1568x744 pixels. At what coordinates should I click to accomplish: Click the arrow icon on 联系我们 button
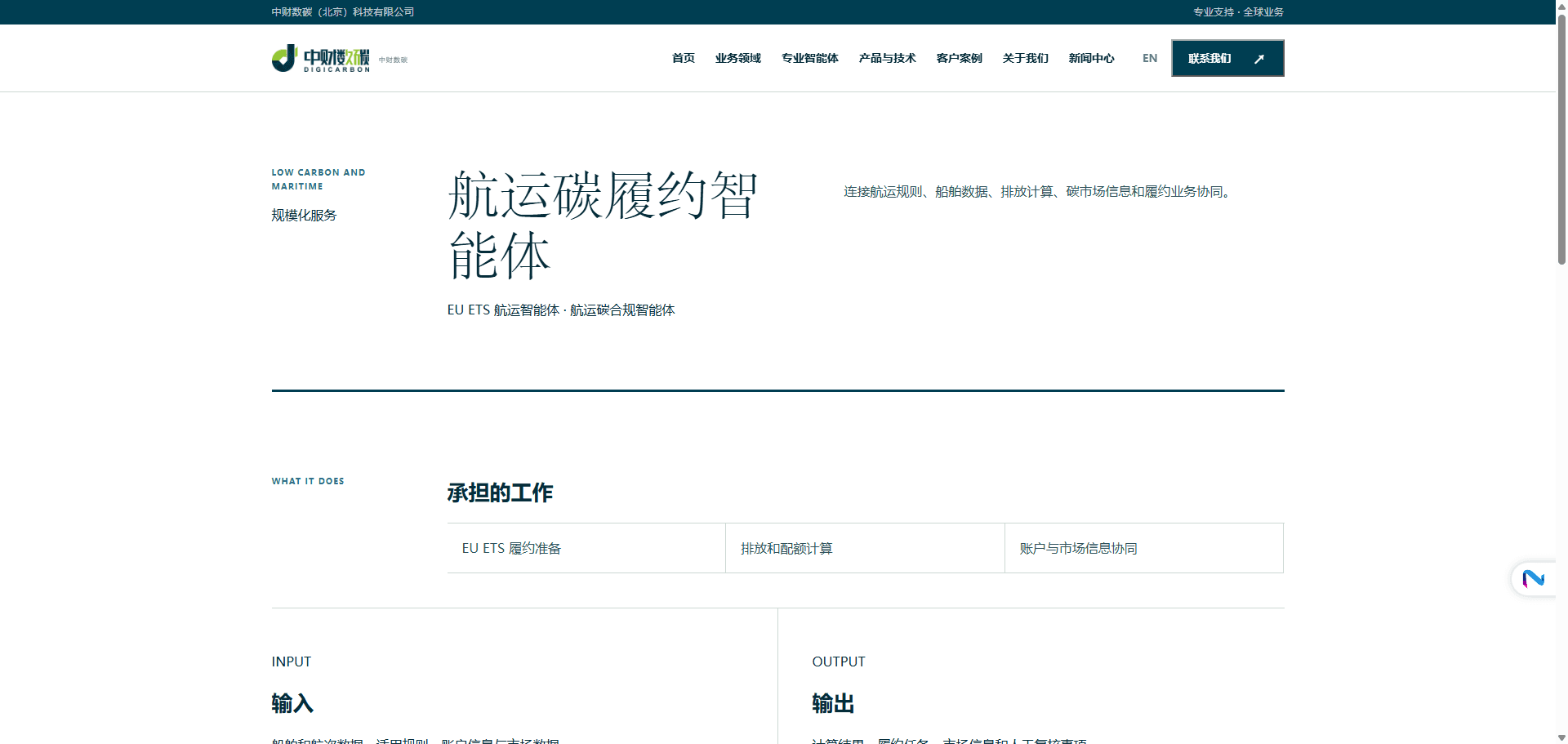click(1259, 59)
